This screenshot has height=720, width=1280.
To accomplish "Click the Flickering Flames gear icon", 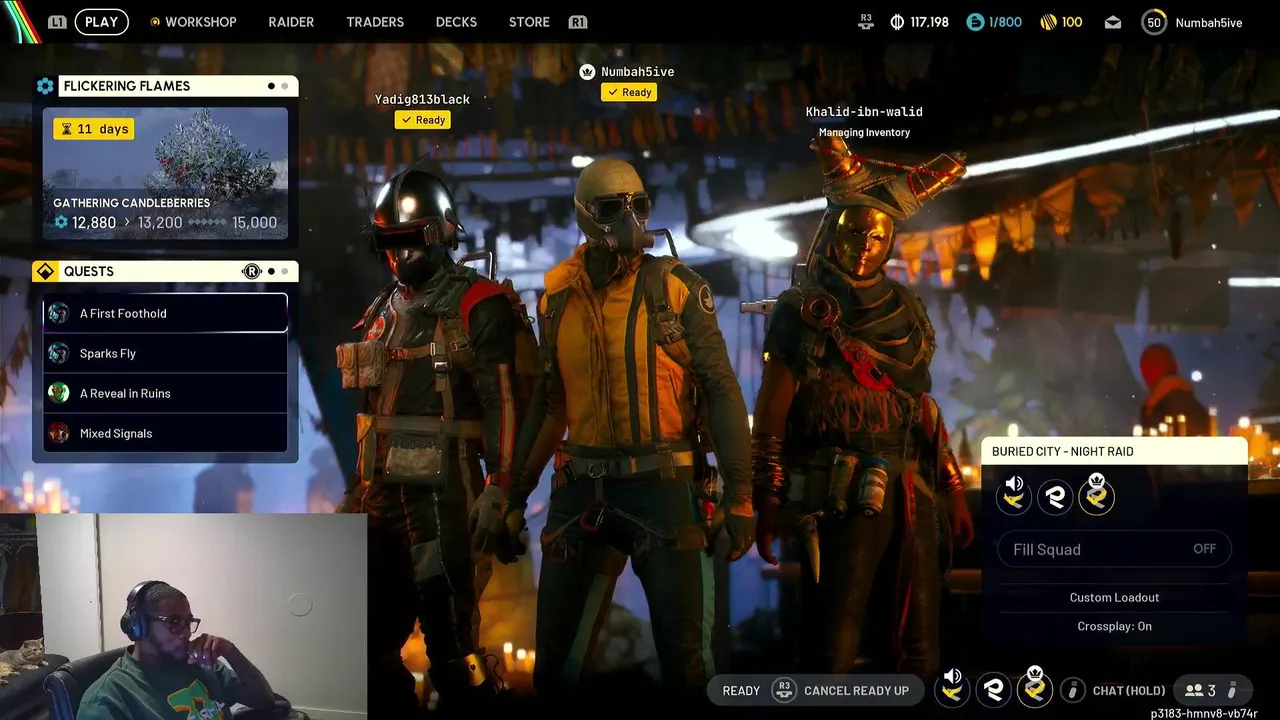I will pos(45,86).
